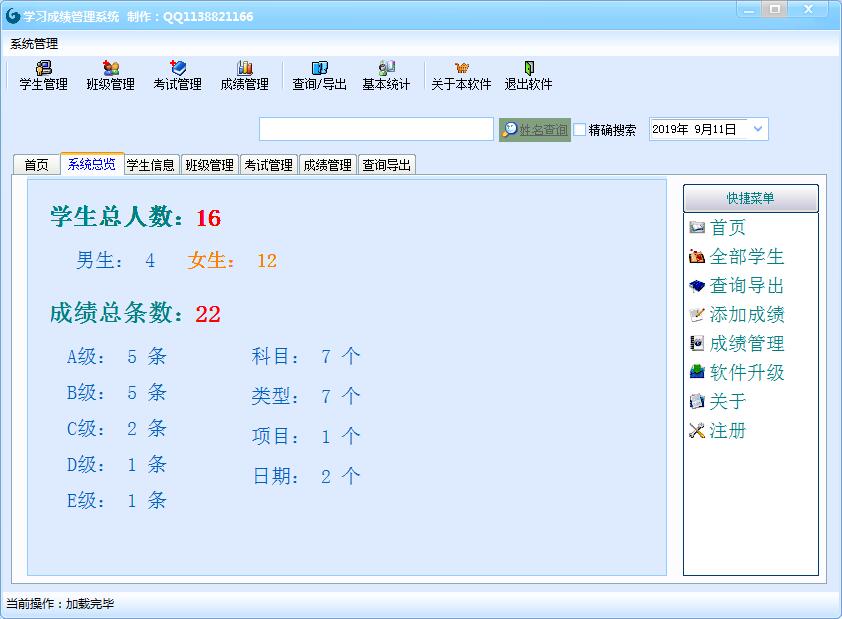Click the 查询导出 icon in quick menu
842x619 pixels.
[x=697, y=286]
